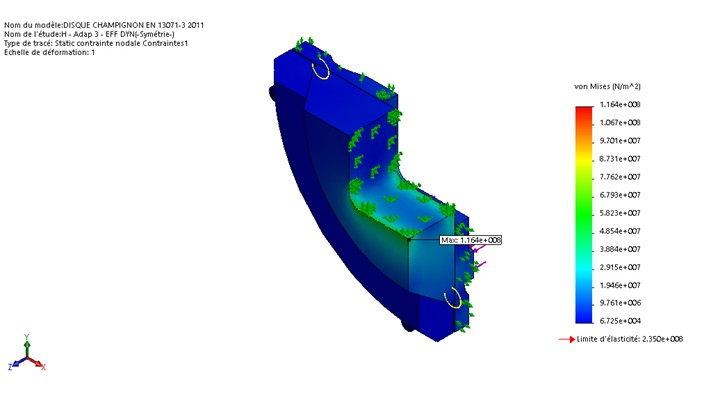Click the plot type line 'Static contrainte nodale Contraintes1'
The width and height of the screenshot is (720, 398).
(96, 44)
